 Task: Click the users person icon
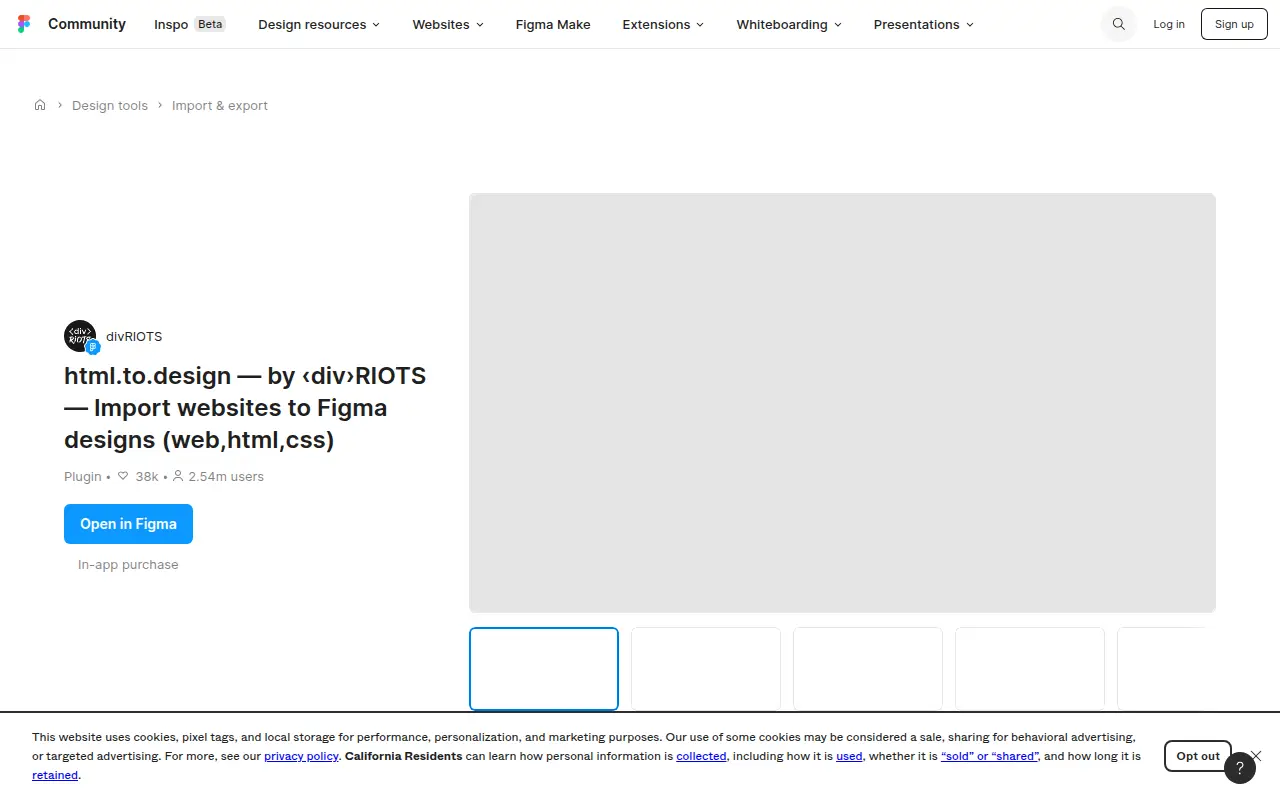(x=178, y=476)
